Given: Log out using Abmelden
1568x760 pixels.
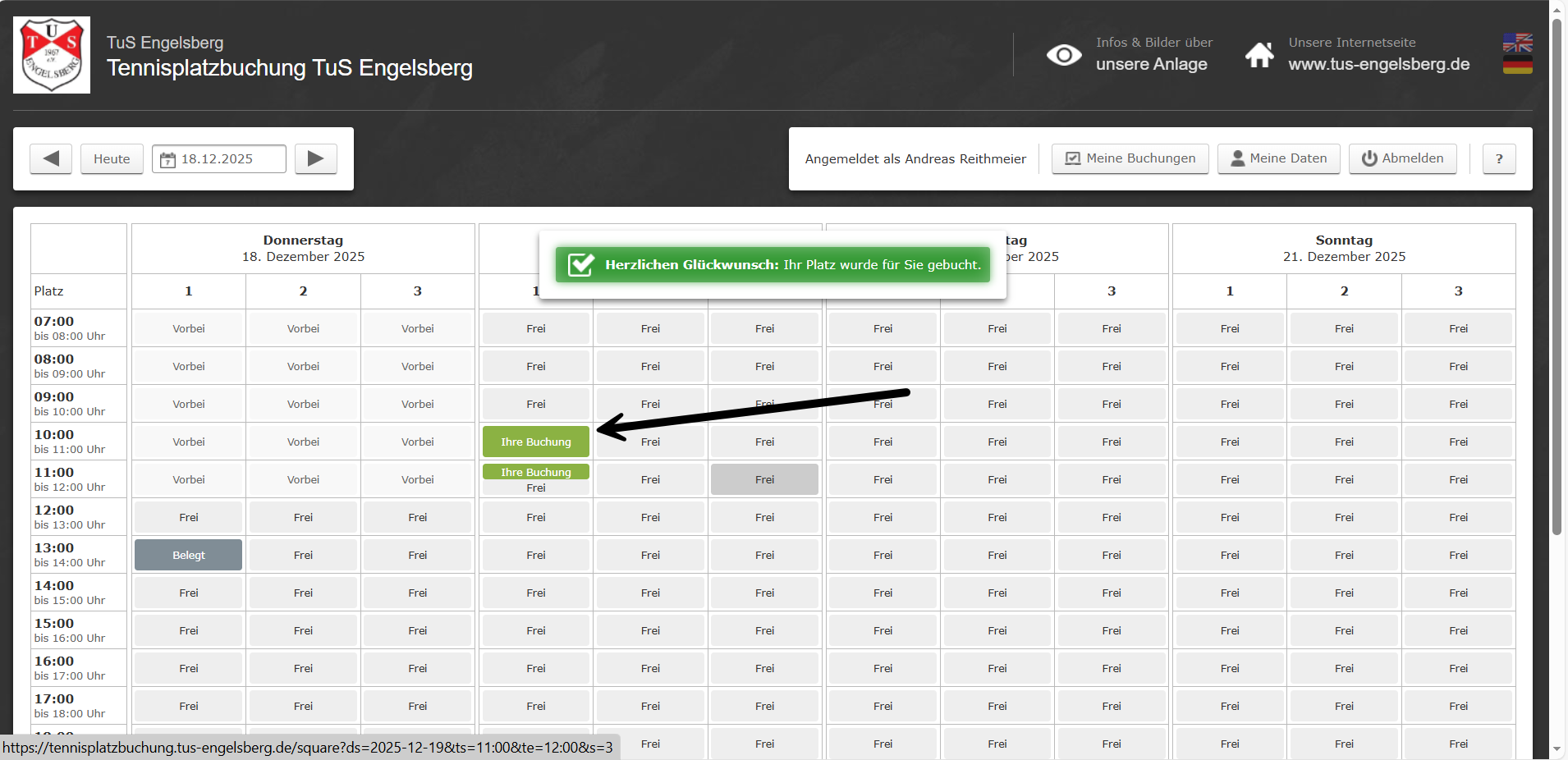Looking at the screenshot, I should tap(1402, 158).
